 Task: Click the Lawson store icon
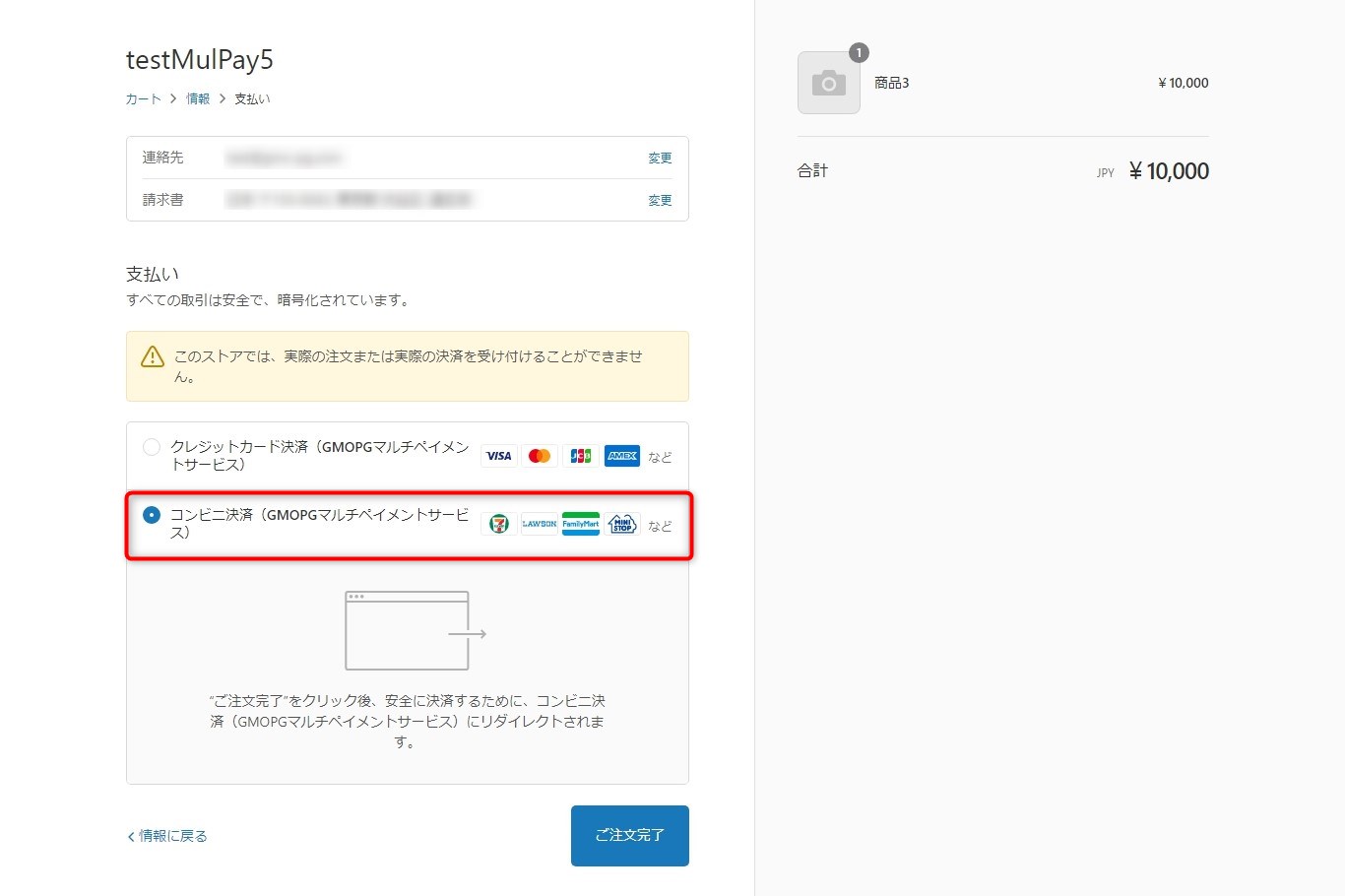[540, 524]
